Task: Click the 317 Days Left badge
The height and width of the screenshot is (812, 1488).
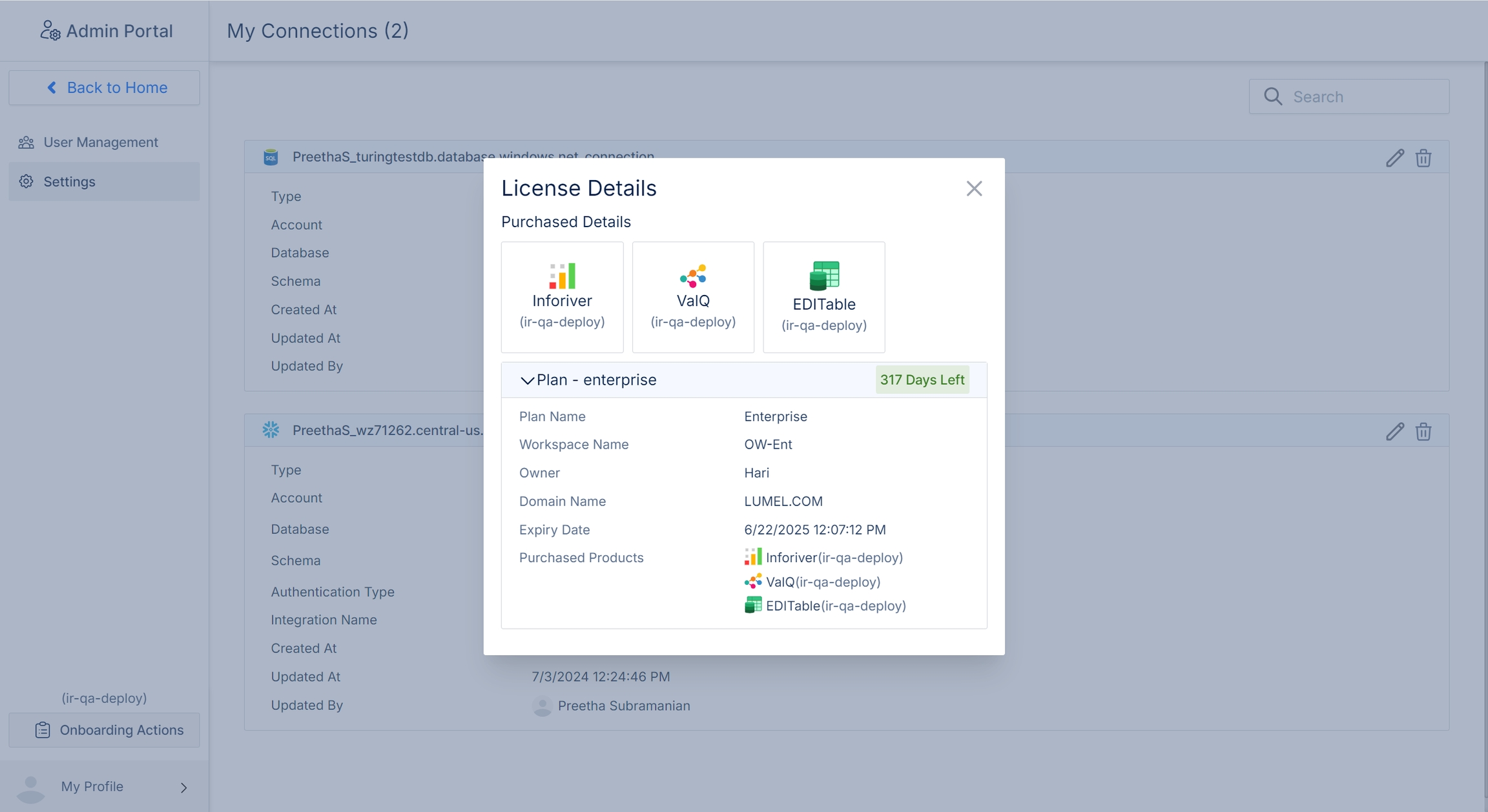Action: click(922, 380)
